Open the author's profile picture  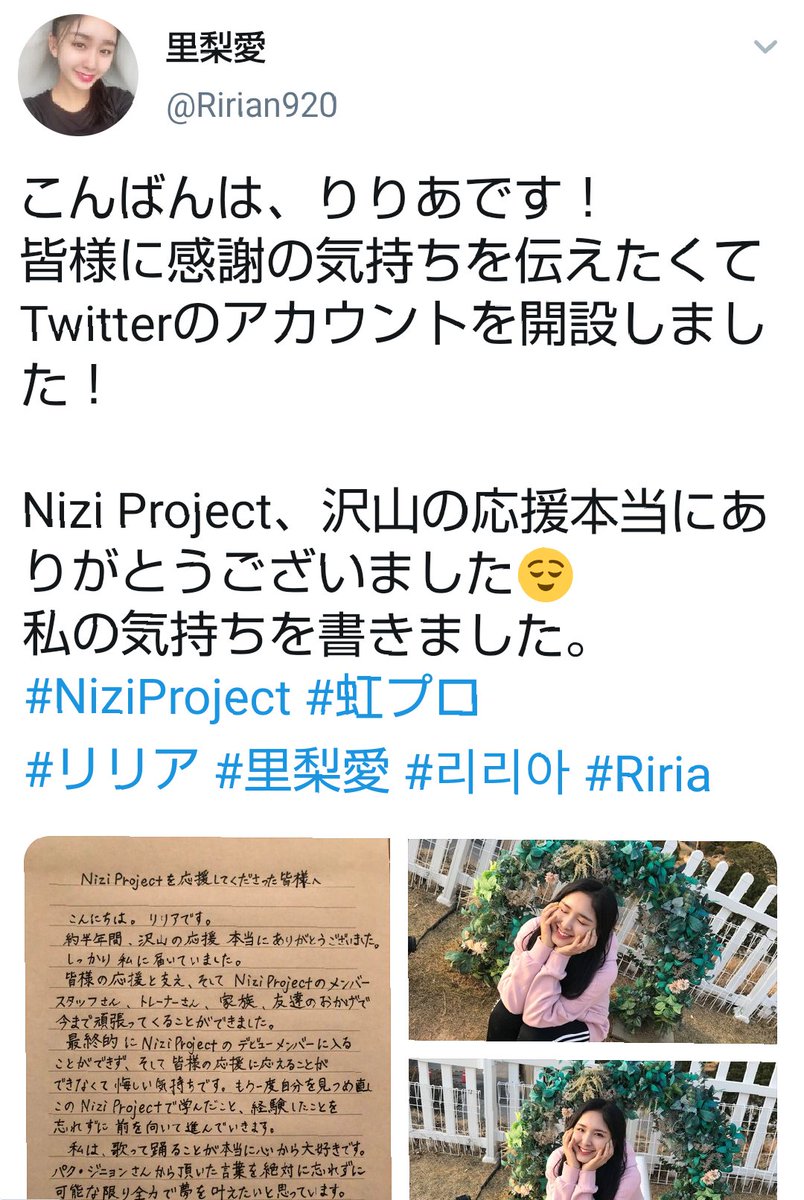point(78,75)
